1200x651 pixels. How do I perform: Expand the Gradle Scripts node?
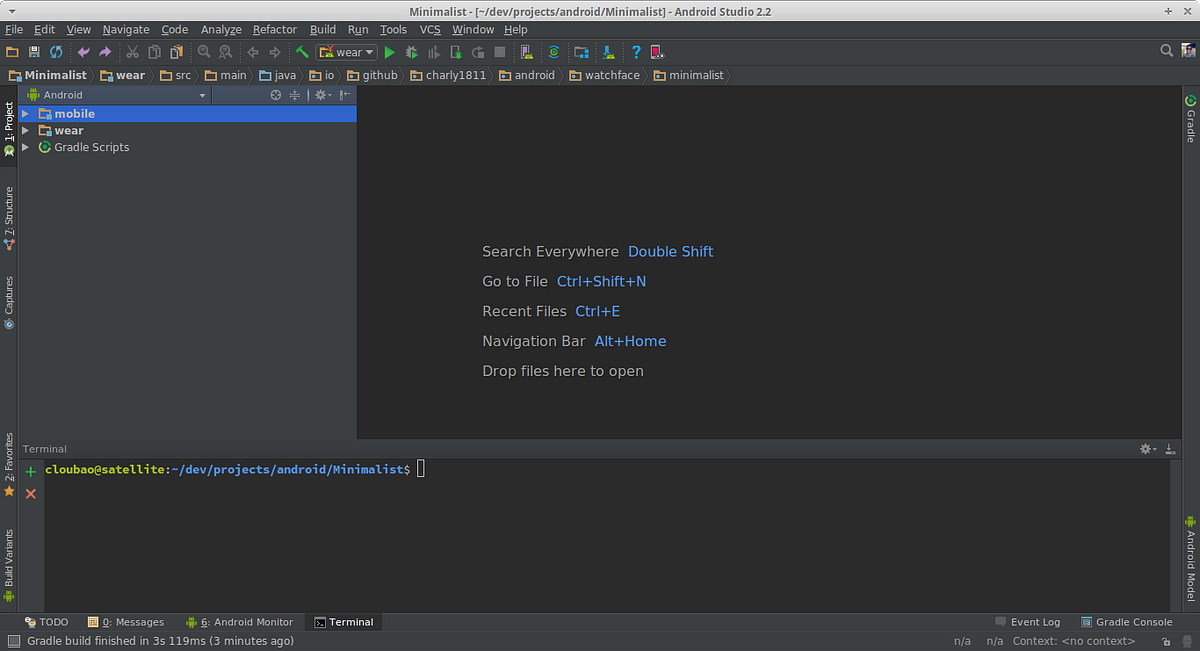pyautogui.click(x=26, y=147)
